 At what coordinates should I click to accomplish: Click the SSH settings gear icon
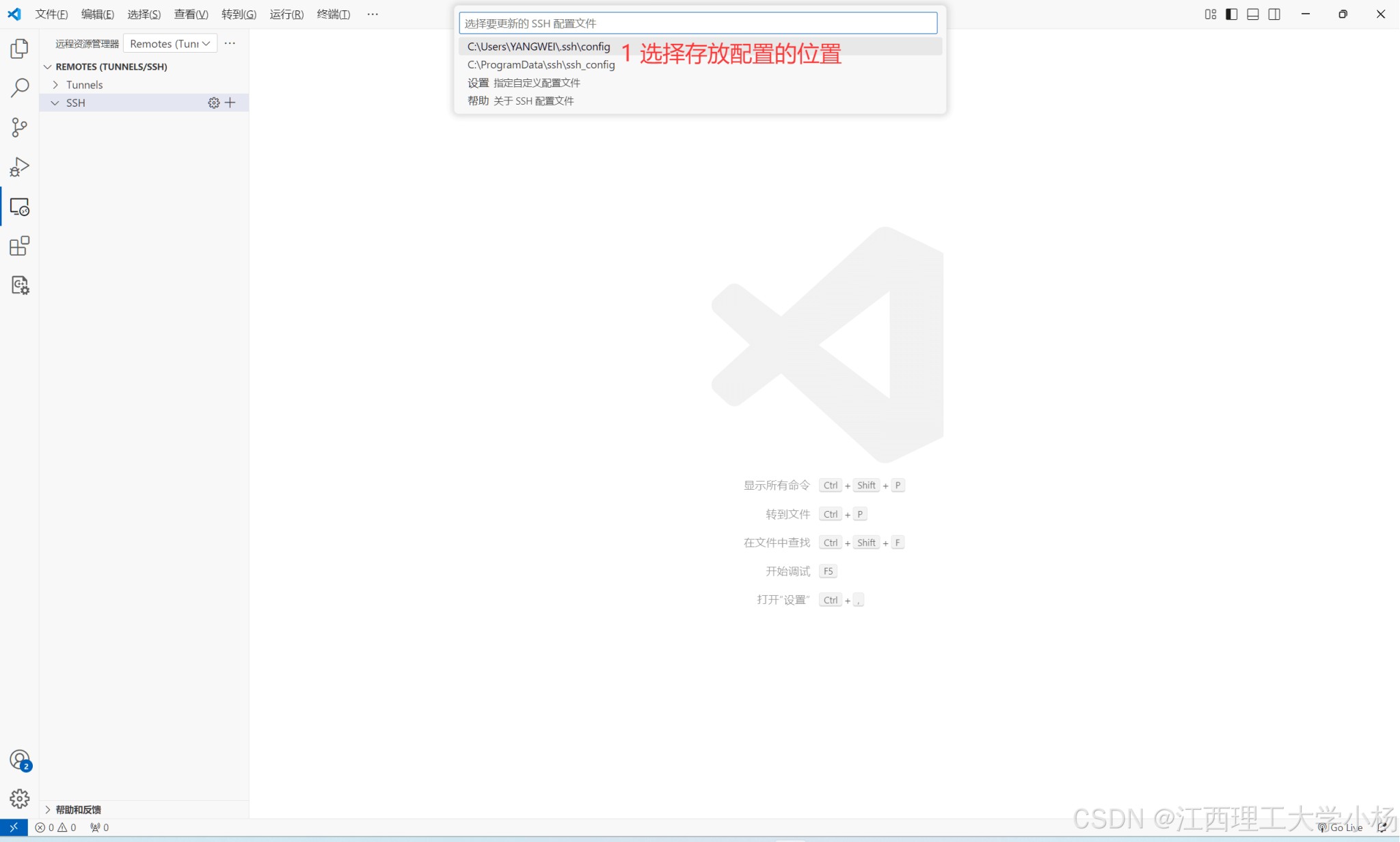[213, 102]
